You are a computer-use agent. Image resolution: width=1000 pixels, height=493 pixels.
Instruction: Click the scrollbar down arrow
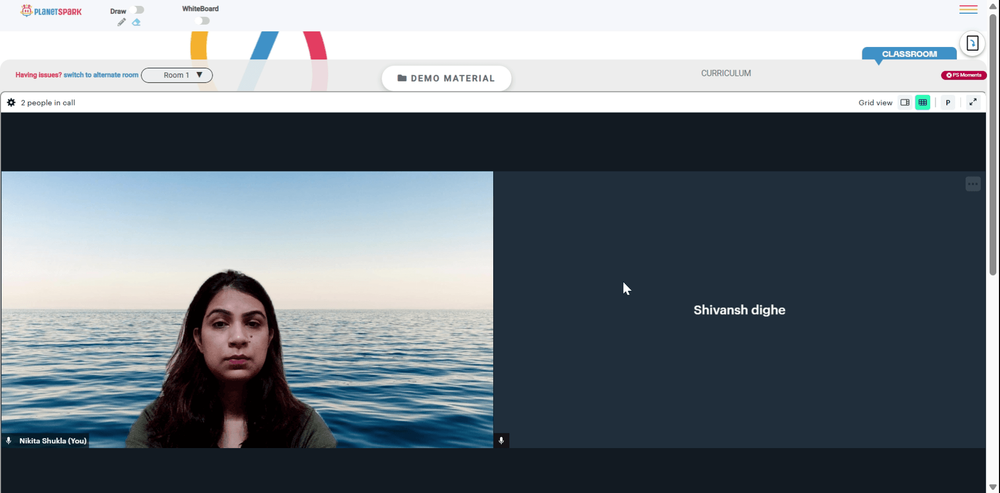[x=993, y=487]
